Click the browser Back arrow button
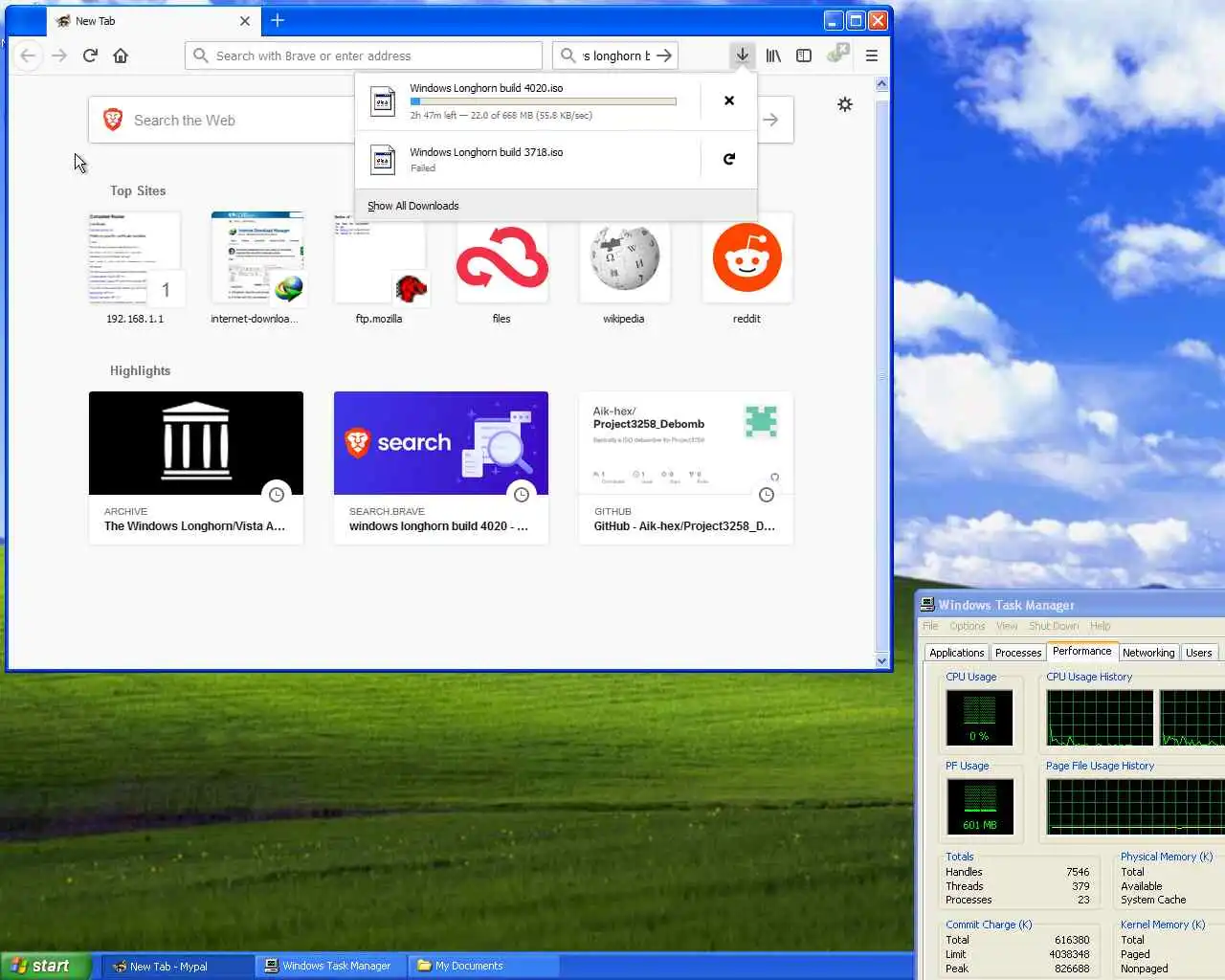The width and height of the screenshot is (1225, 980). [29, 56]
